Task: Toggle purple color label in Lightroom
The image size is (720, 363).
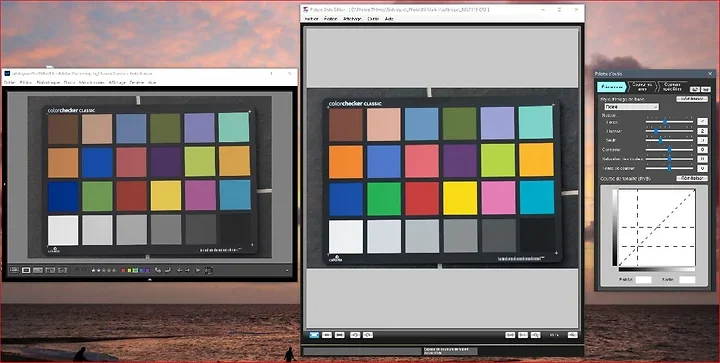Action: [x=147, y=270]
